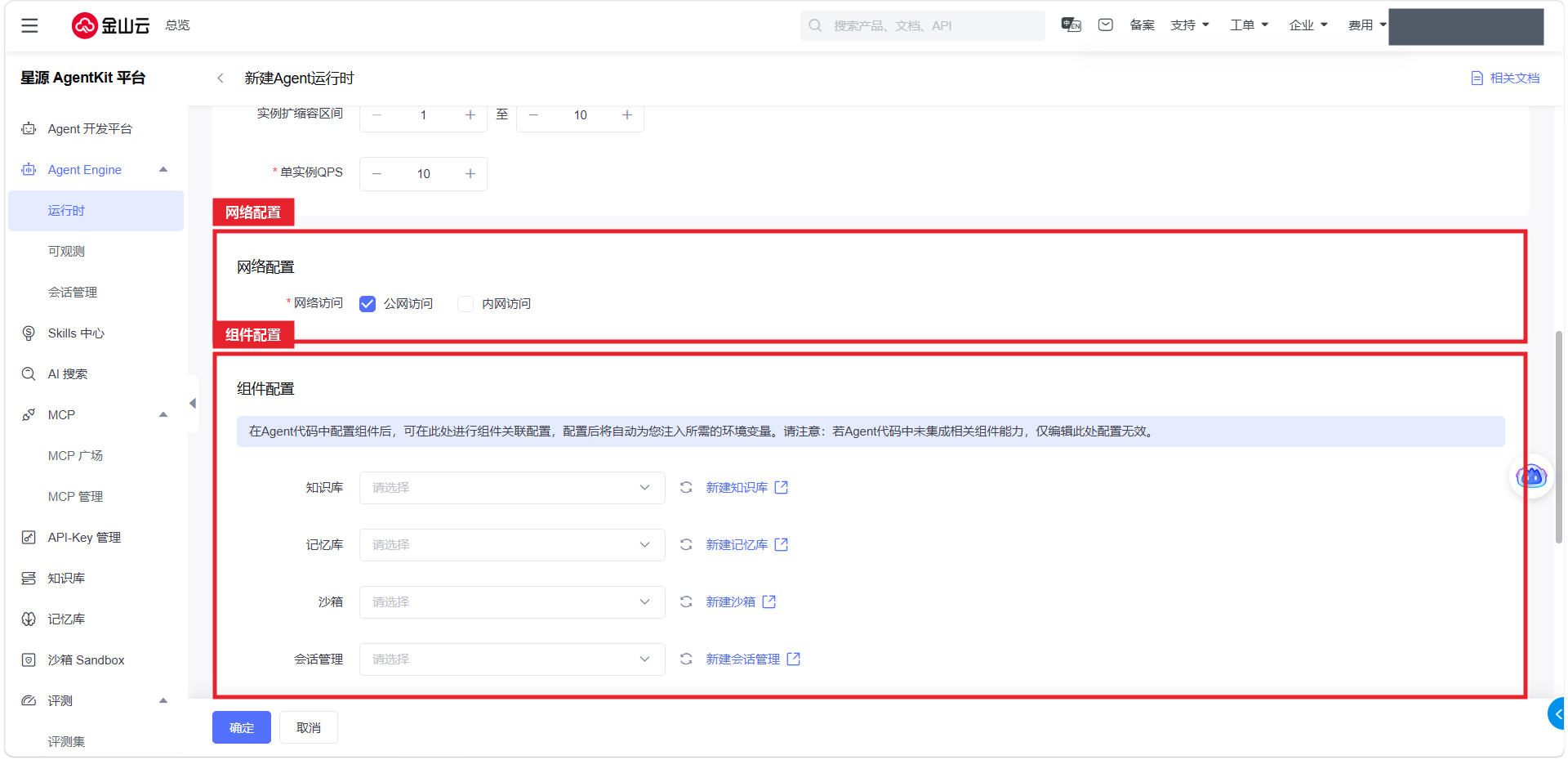Click the 沙箱 Sandbox sidebar icon
The image size is (1568, 760).
[x=29, y=659]
